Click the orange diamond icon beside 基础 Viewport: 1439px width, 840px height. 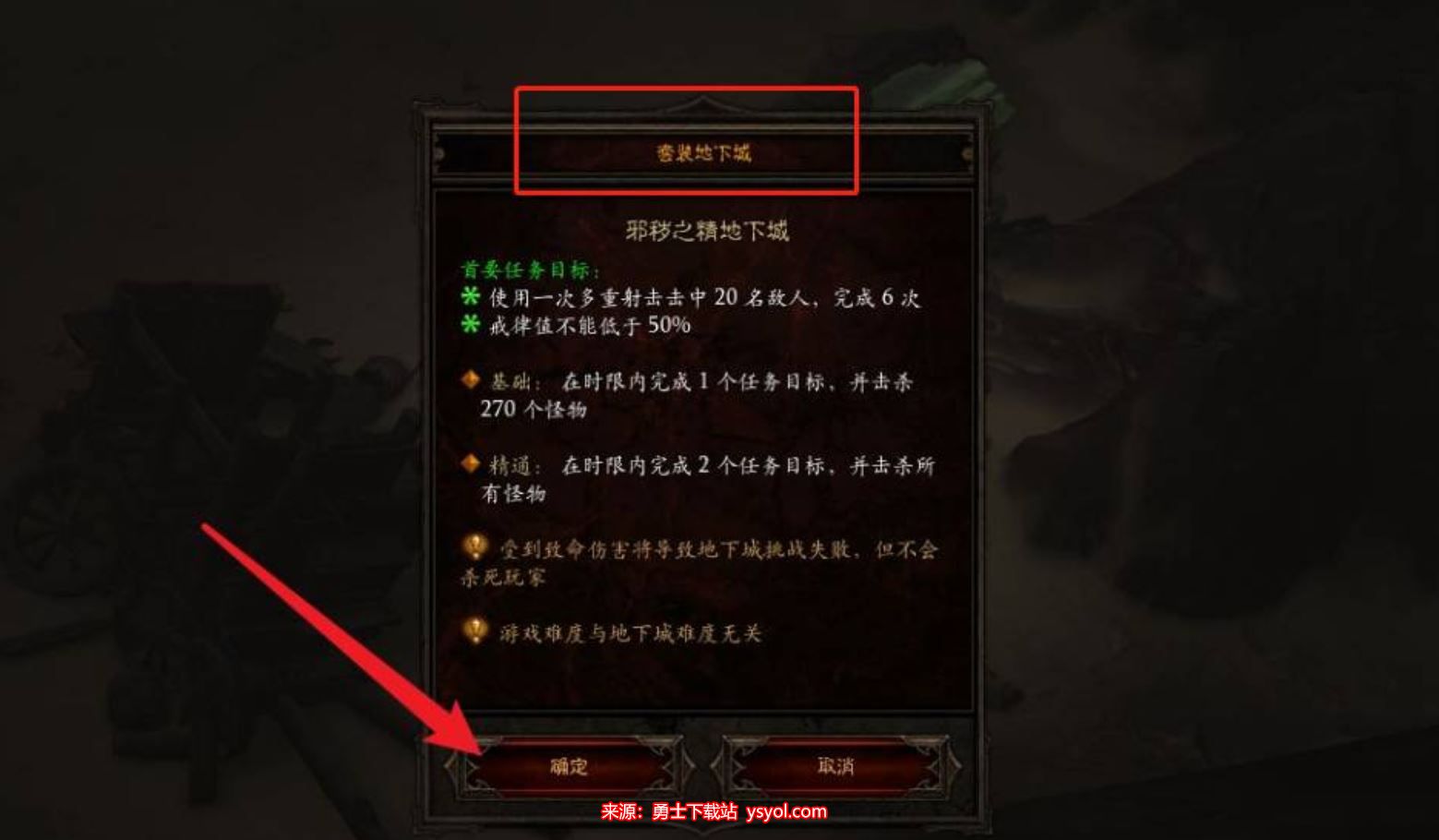click(x=471, y=379)
